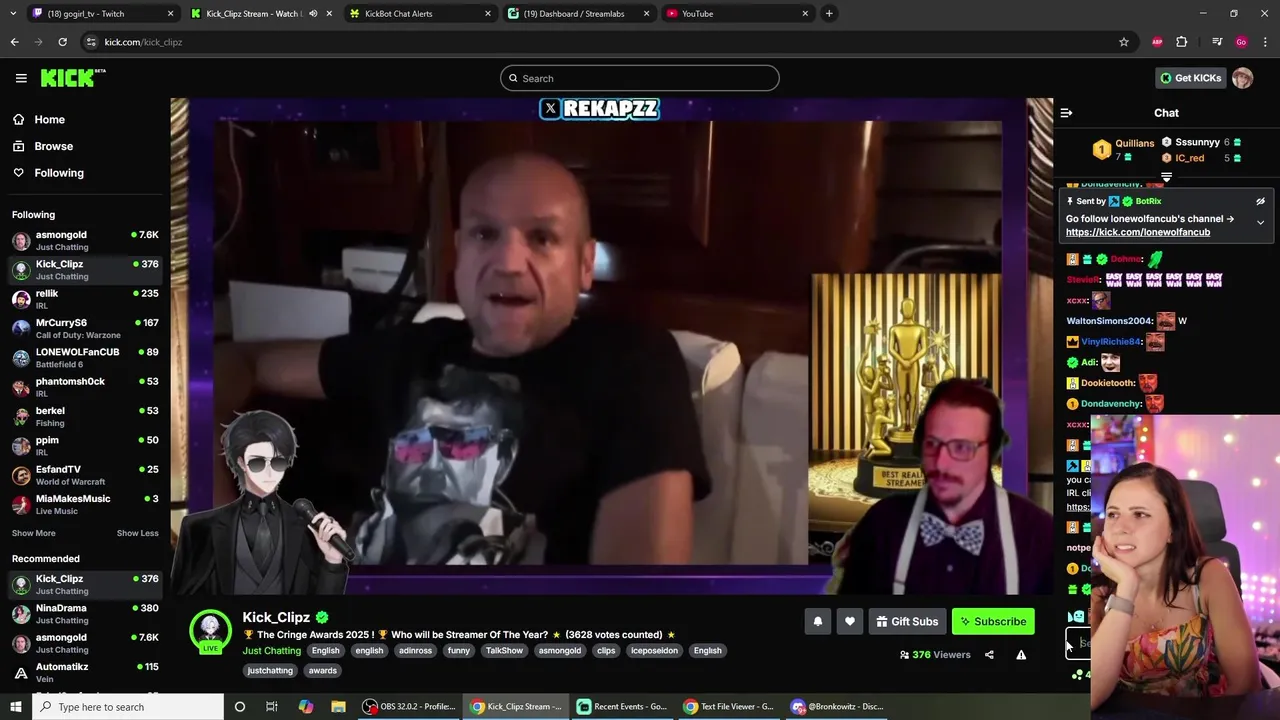The height and width of the screenshot is (720, 1280).
Task: Click the adinross tag
Action: pos(415,651)
